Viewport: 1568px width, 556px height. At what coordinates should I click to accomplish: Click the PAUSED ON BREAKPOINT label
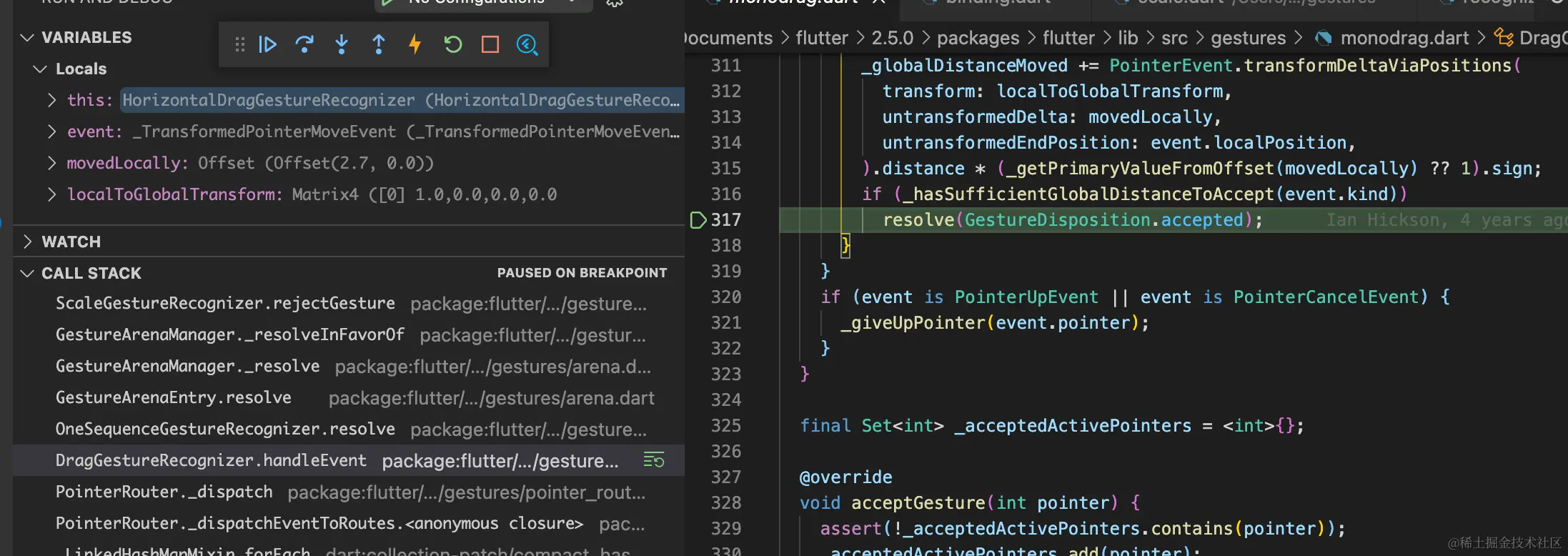(582, 273)
